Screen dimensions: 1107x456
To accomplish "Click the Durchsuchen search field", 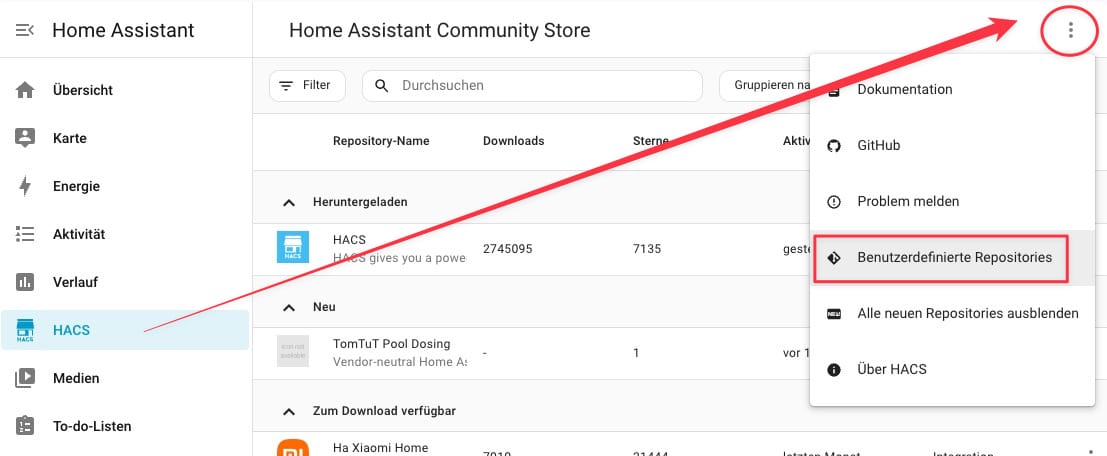I will coord(540,86).
